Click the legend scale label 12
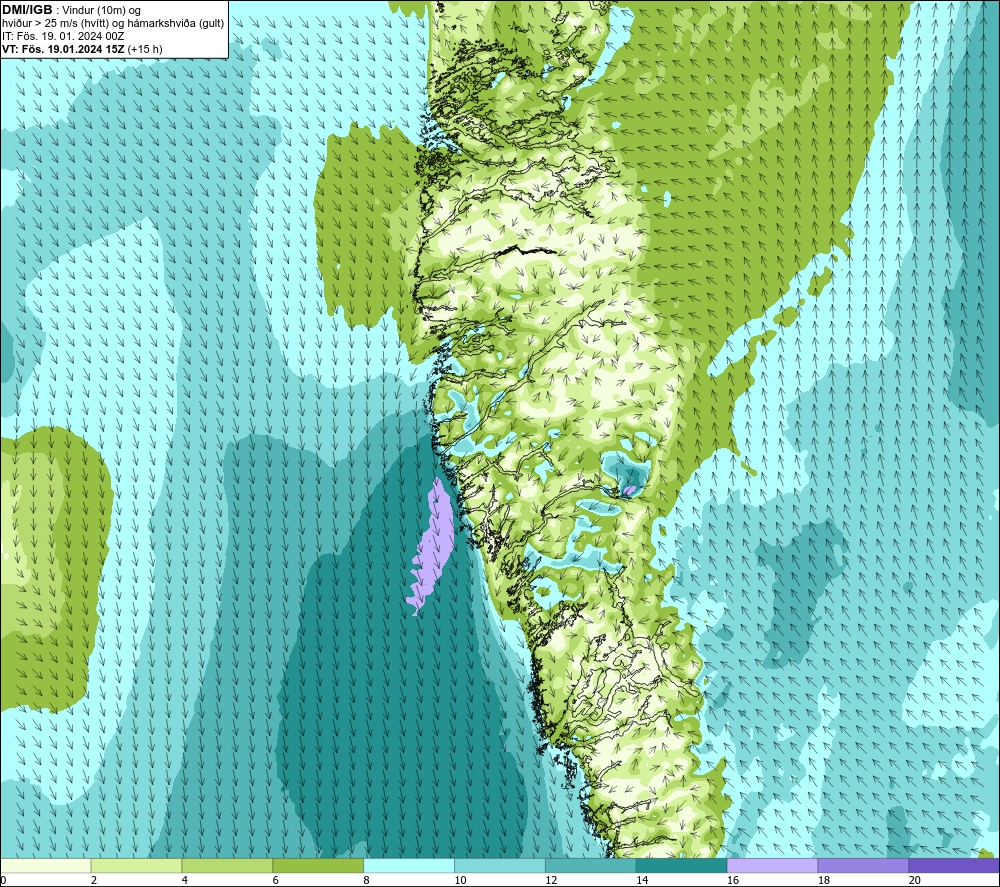Viewport: 1000px width, 887px height. click(x=551, y=880)
